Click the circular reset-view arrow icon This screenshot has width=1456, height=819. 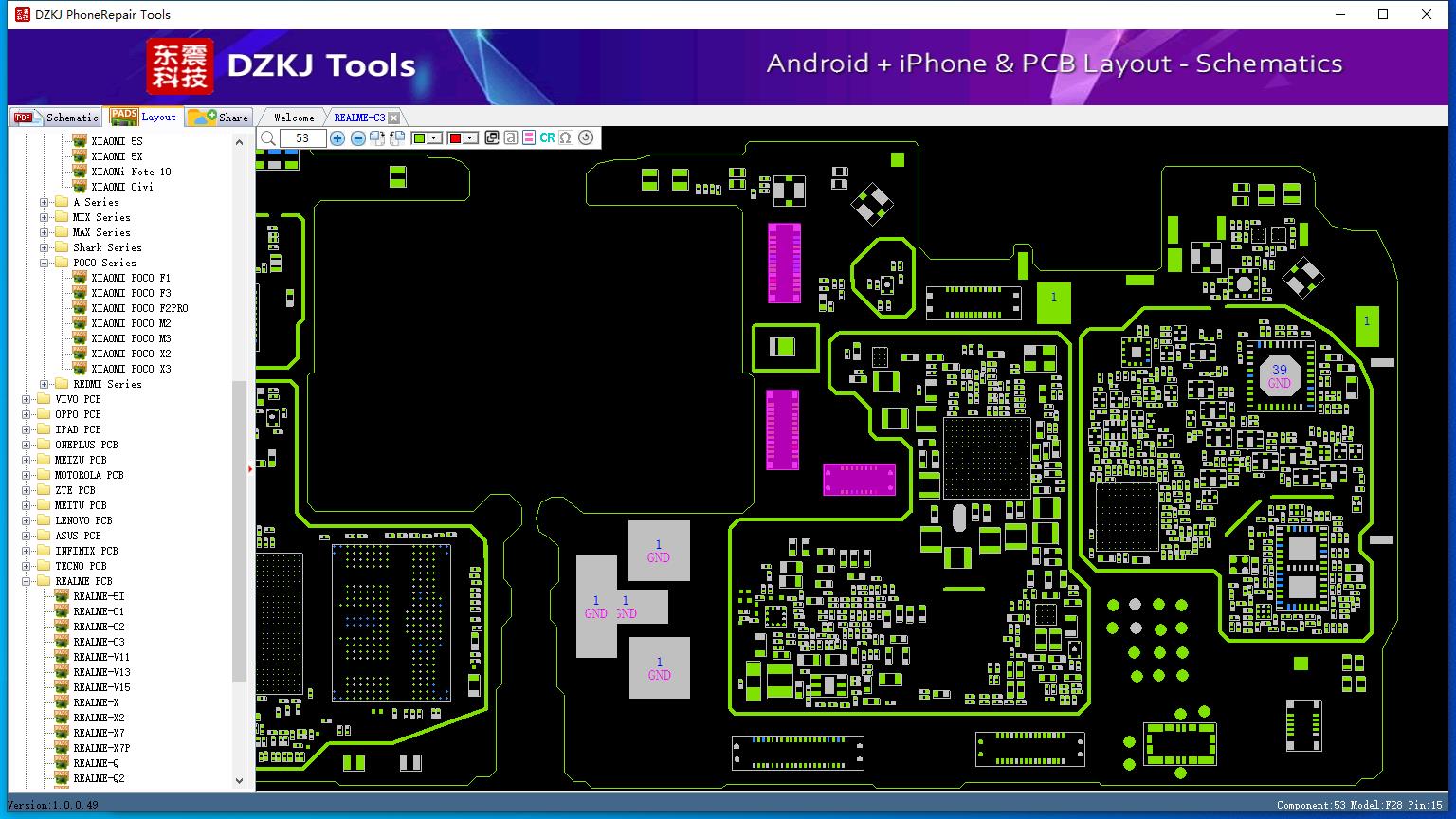pos(586,137)
